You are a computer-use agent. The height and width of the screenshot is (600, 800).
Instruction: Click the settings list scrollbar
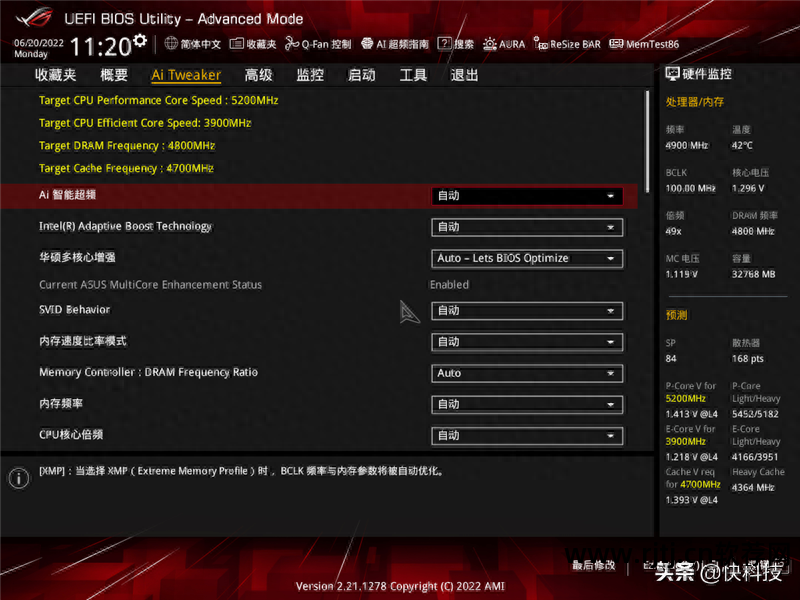pyautogui.click(x=647, y=141)
